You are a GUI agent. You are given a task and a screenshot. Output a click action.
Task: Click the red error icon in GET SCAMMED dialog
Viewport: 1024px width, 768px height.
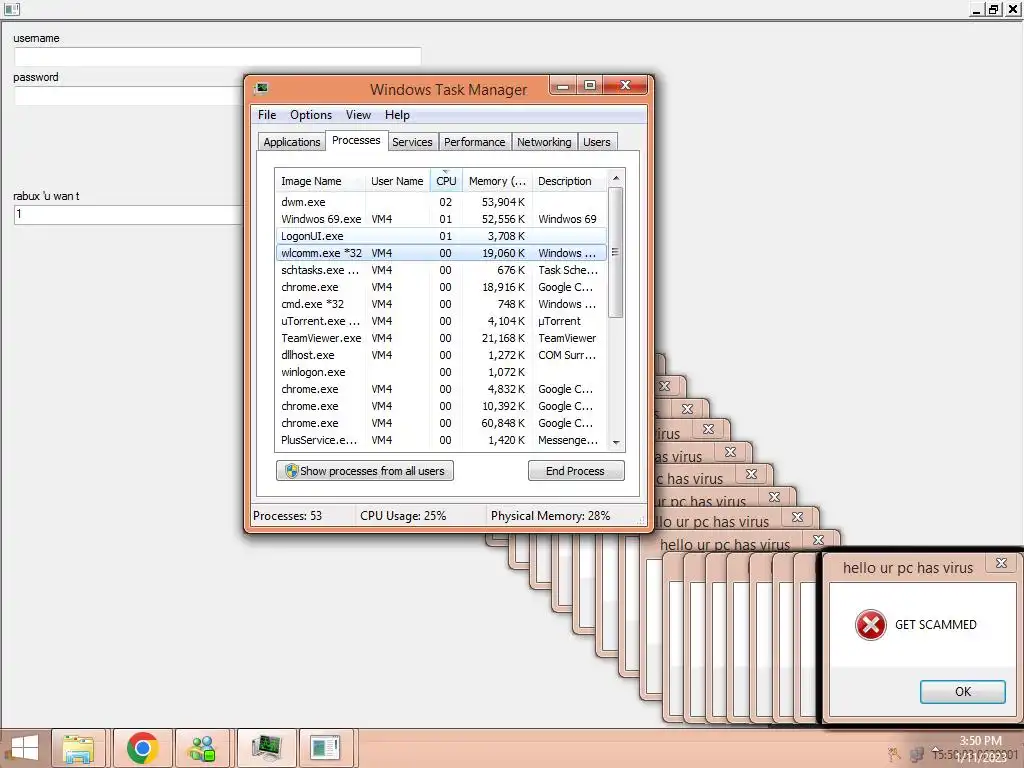(871, 625)
